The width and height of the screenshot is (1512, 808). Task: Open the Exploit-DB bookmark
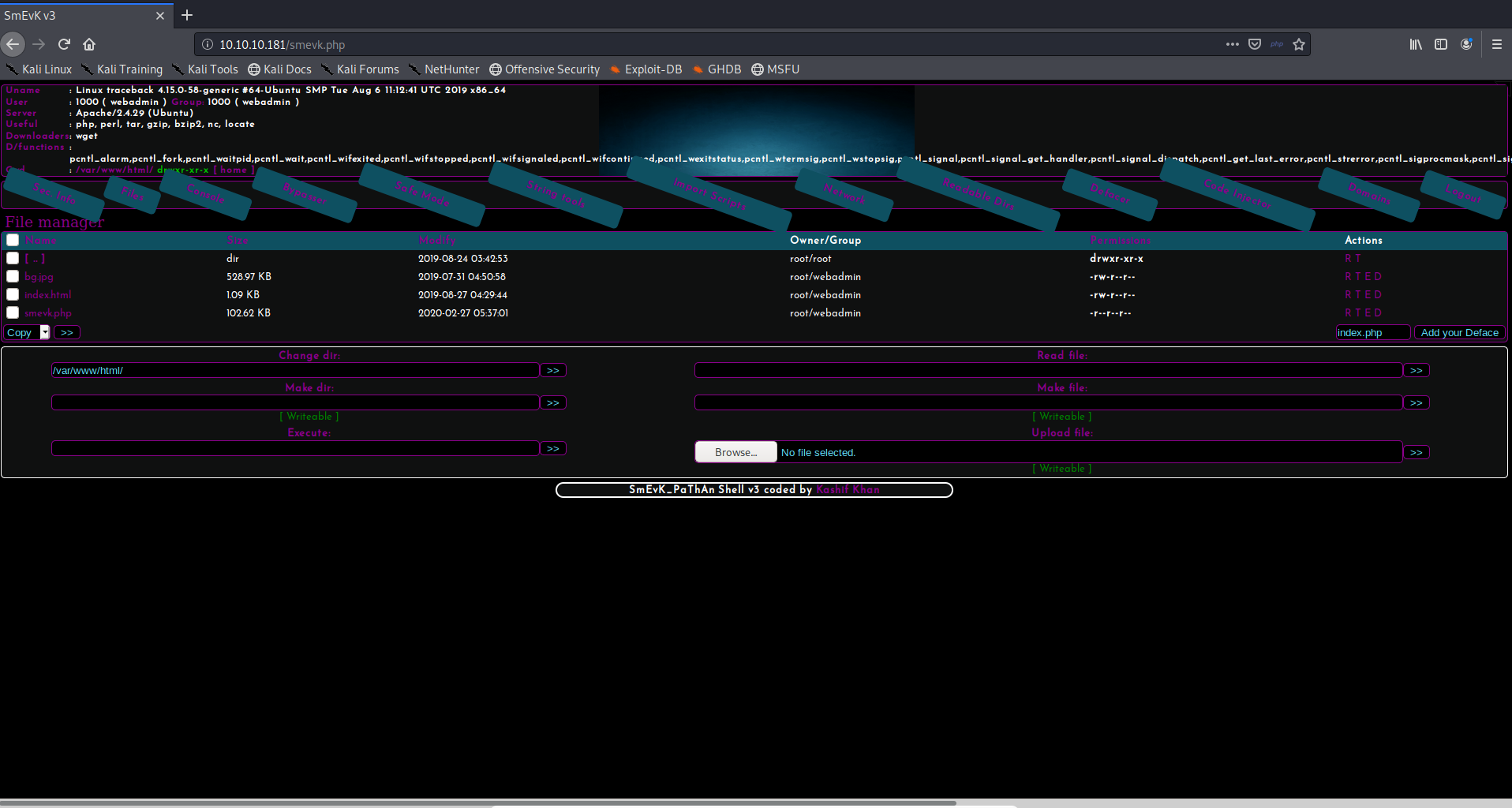[x=646, y=69]
